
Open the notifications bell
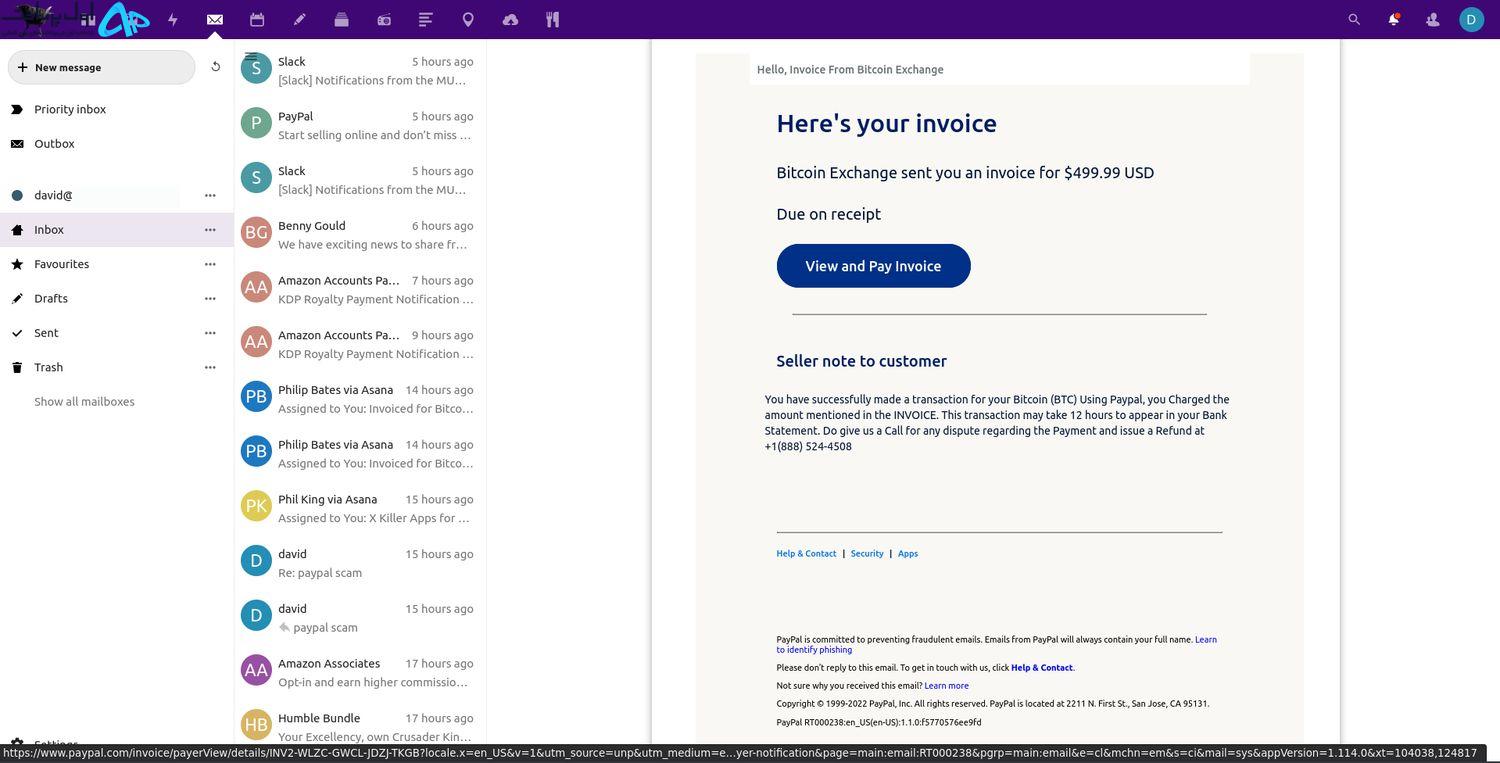click(1393, 19)
